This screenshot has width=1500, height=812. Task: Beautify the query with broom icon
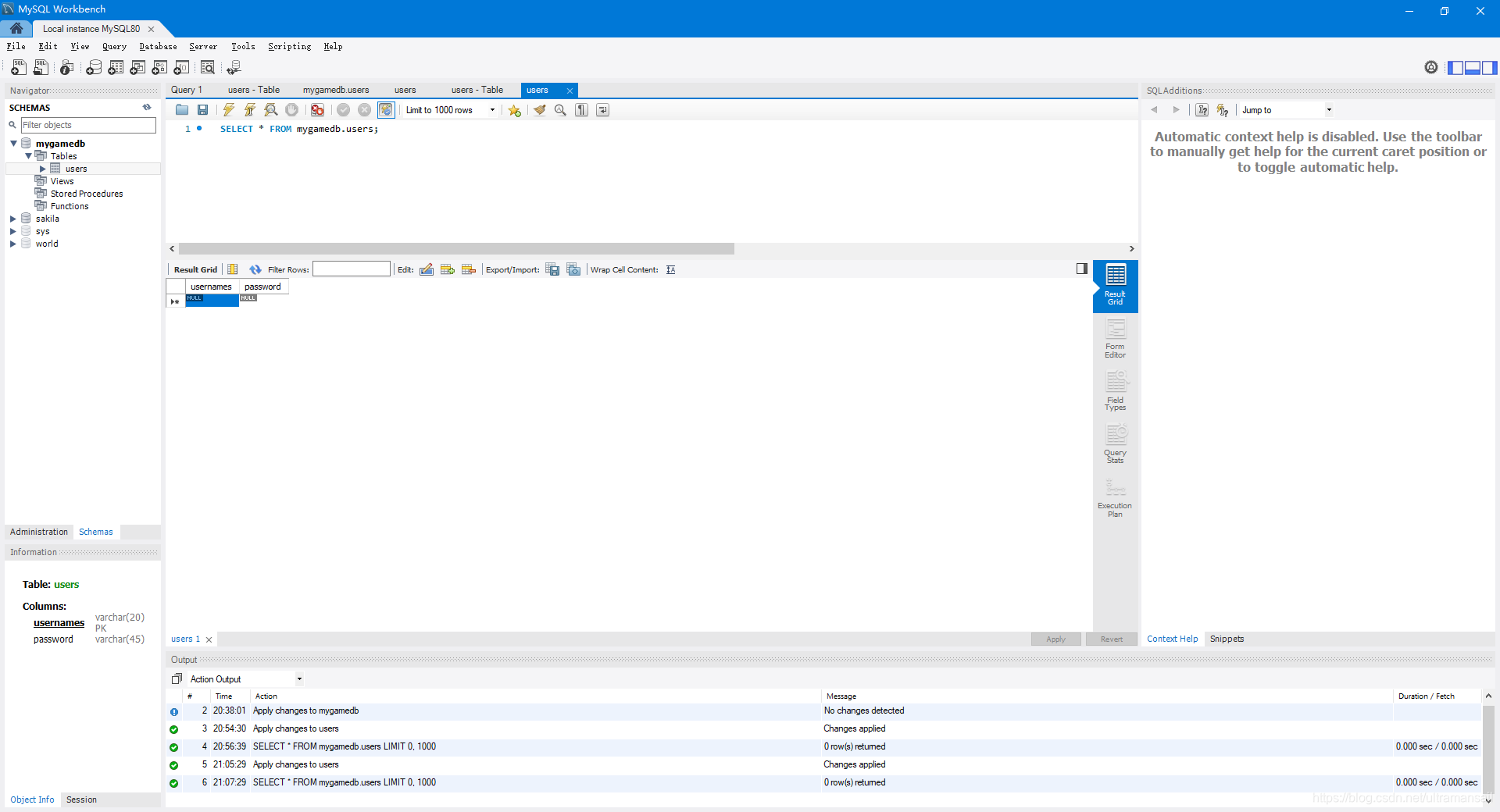[539, 110]
